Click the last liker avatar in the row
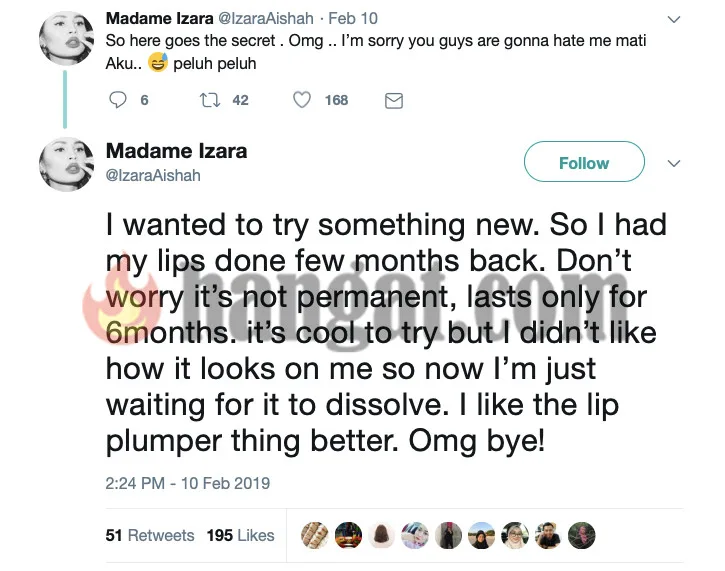Image resolution: width=725 pixels, height=571 pixels. (x=580, y=535)
